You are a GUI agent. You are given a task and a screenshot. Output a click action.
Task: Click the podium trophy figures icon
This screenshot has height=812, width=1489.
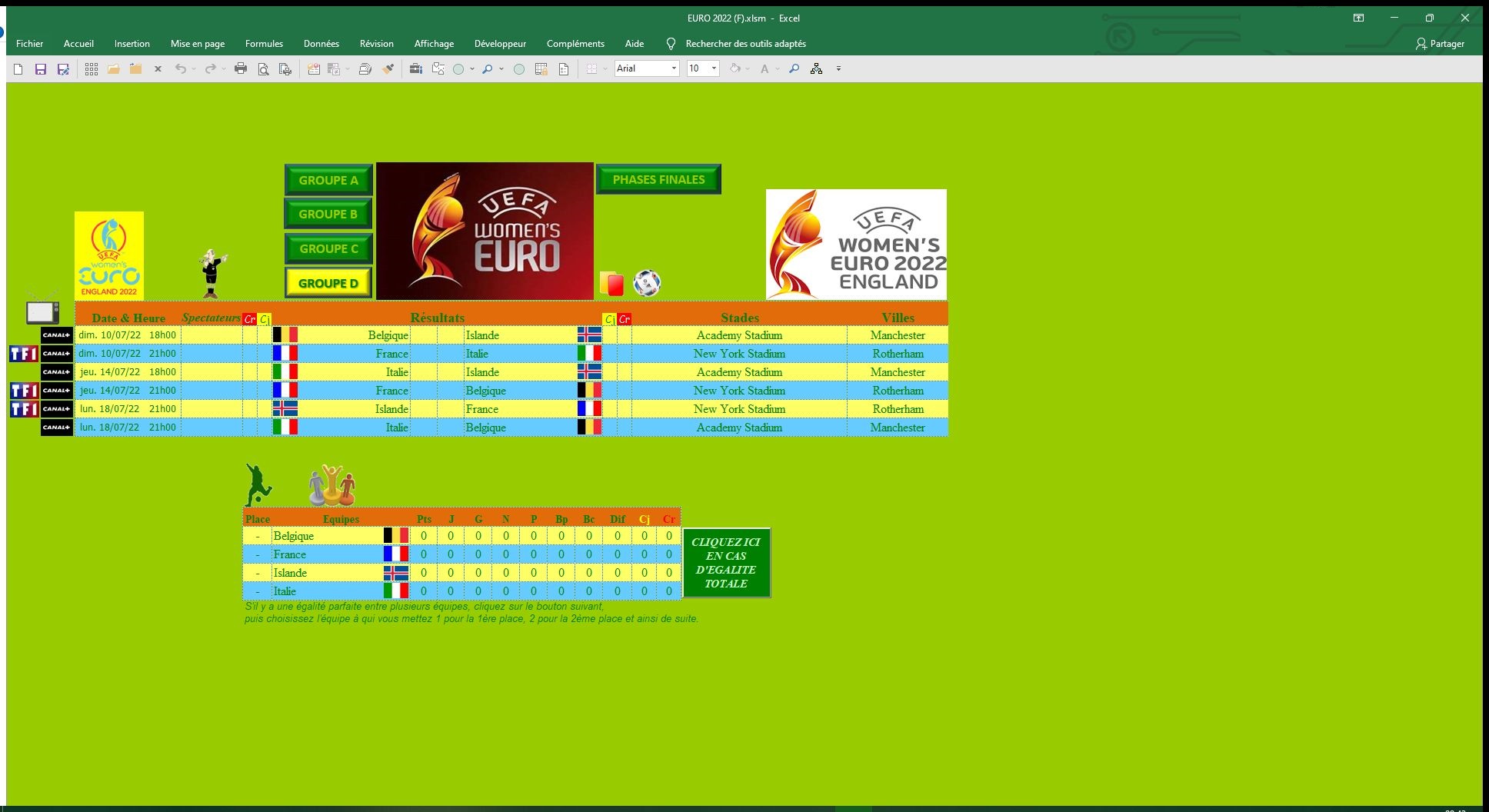332,485
